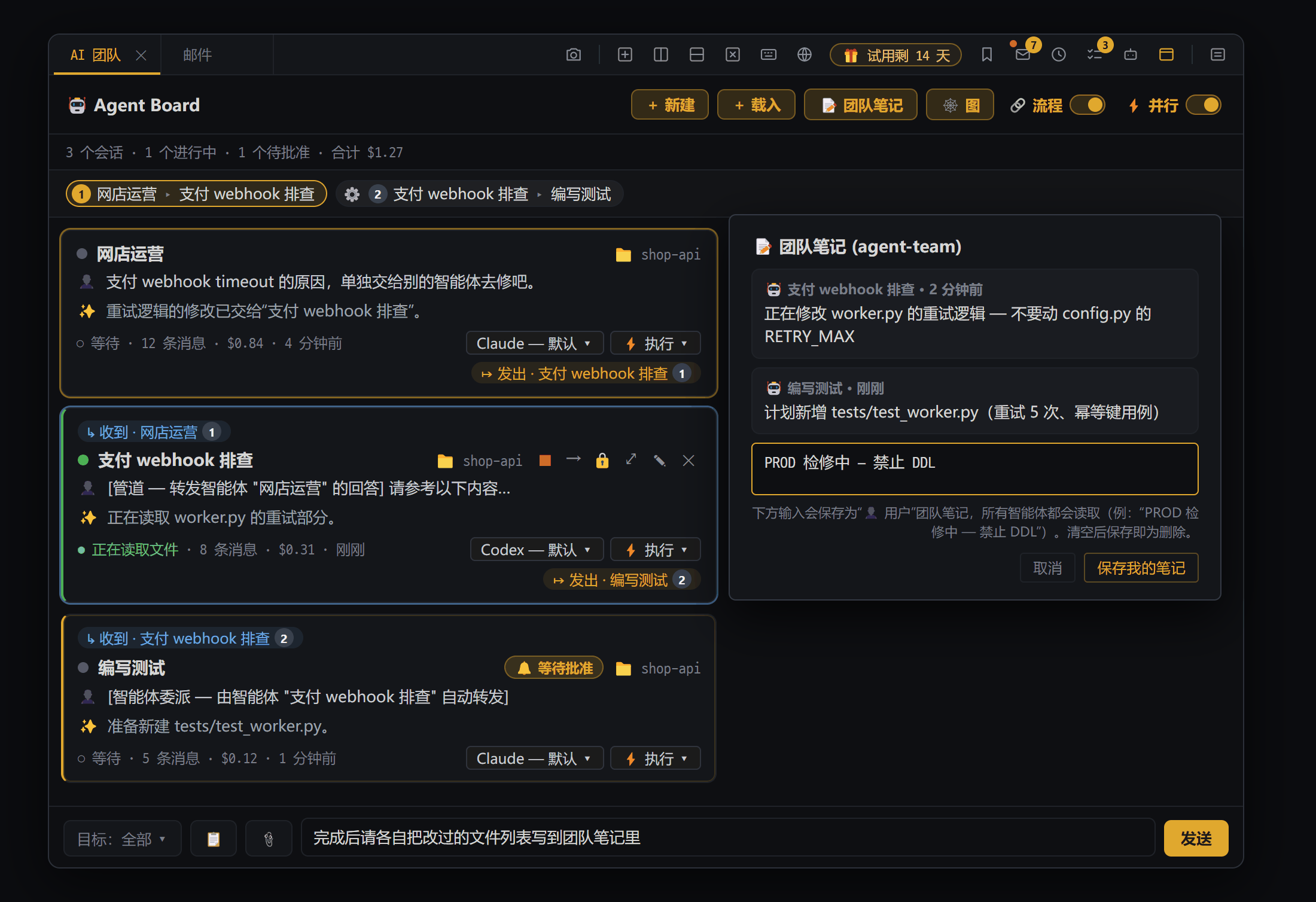Close the 支付 webhook 排查 card with the X icon

coord(688,460)
